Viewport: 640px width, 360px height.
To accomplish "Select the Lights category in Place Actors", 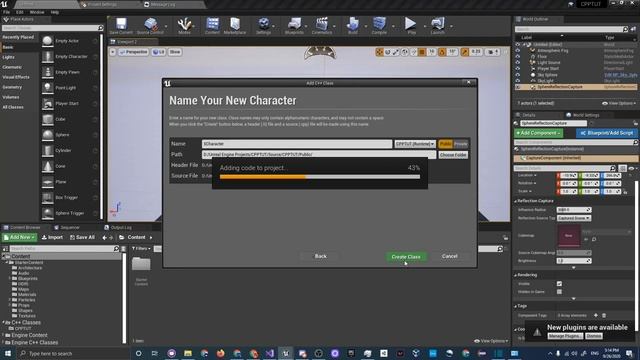I will (x=9, y=57).
